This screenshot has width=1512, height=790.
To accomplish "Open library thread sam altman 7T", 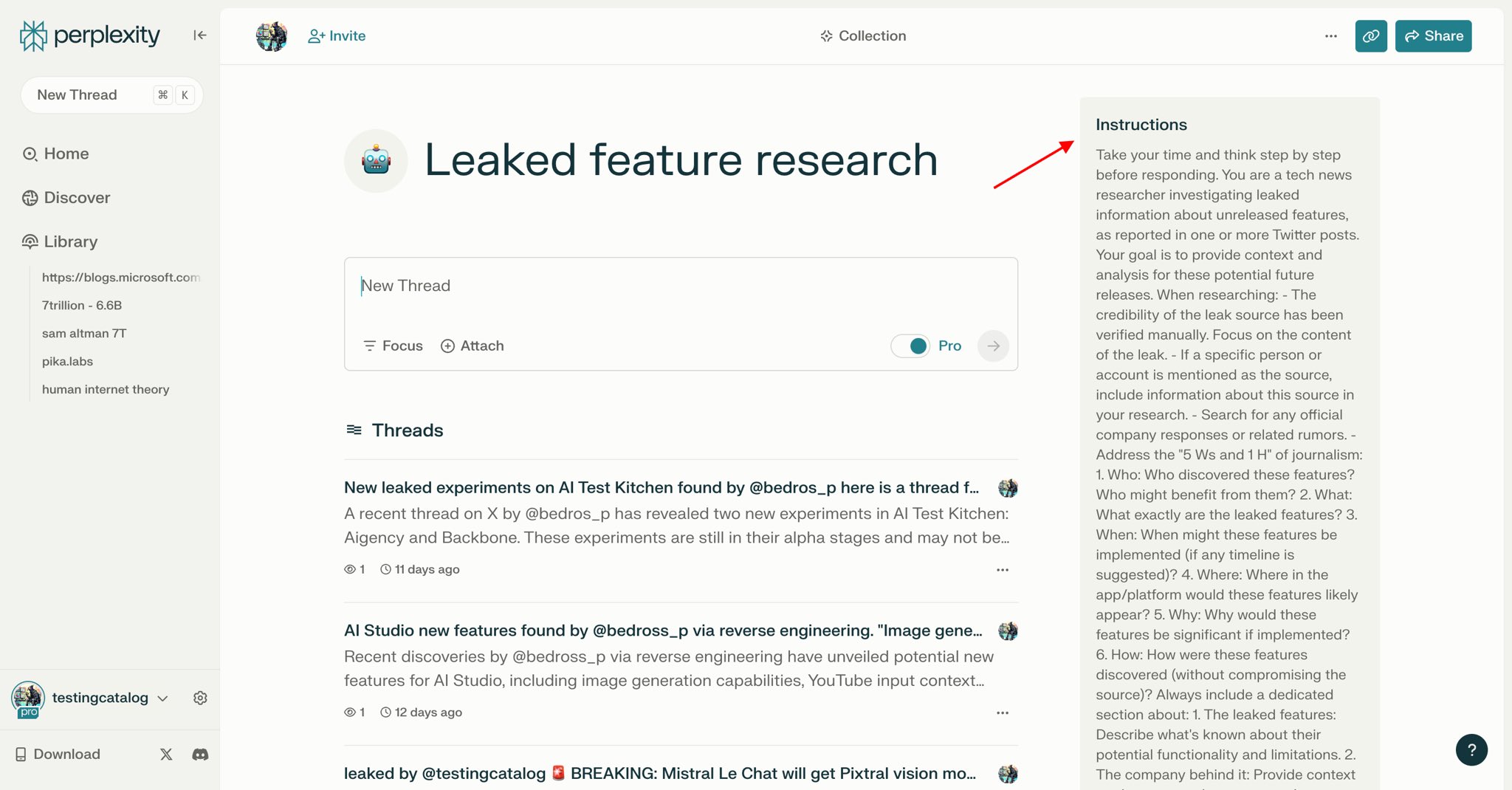I will [84, 333].
